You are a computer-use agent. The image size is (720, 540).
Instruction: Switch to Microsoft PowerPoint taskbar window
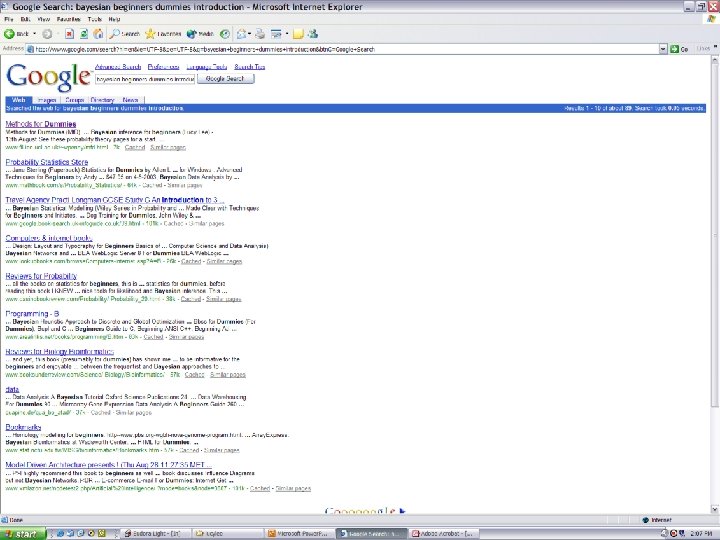[x=298, y=534]
